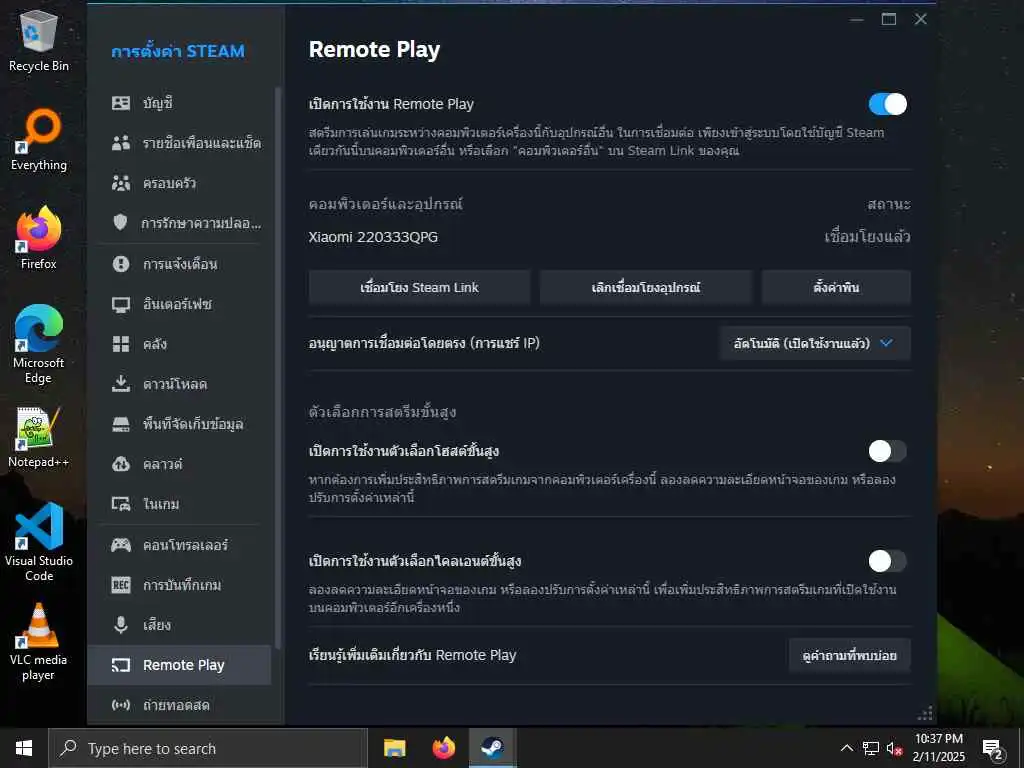The image size is (1024, 768).
Task: Show hidden system tray icons chevron
Action: coord(846,748)
